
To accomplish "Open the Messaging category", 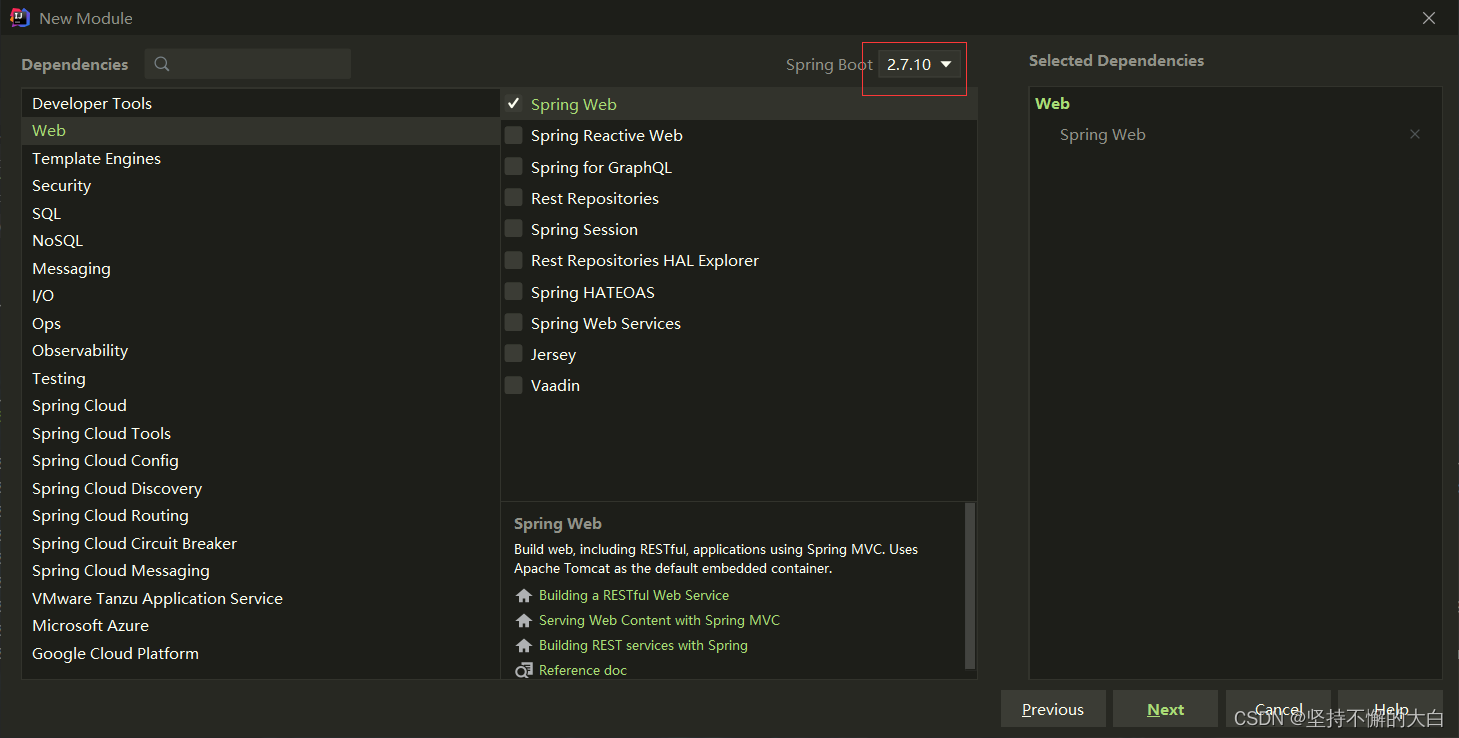I will click(260, 268).
